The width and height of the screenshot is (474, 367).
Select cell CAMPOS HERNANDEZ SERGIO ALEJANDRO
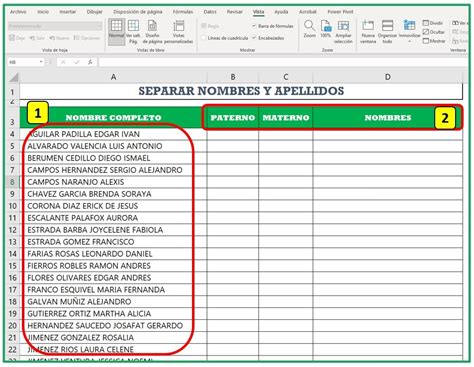point(113,170)
